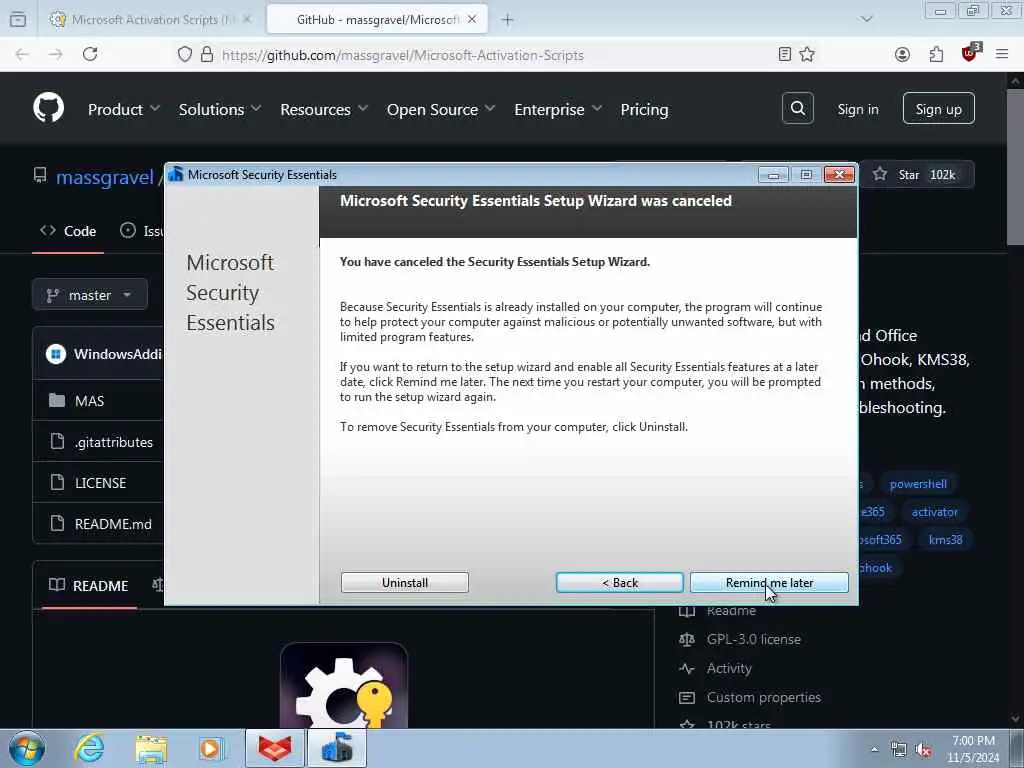The image size is (1024, 768).
Task: Open the Firefox hamburger menu
Action: point(1002,54)
